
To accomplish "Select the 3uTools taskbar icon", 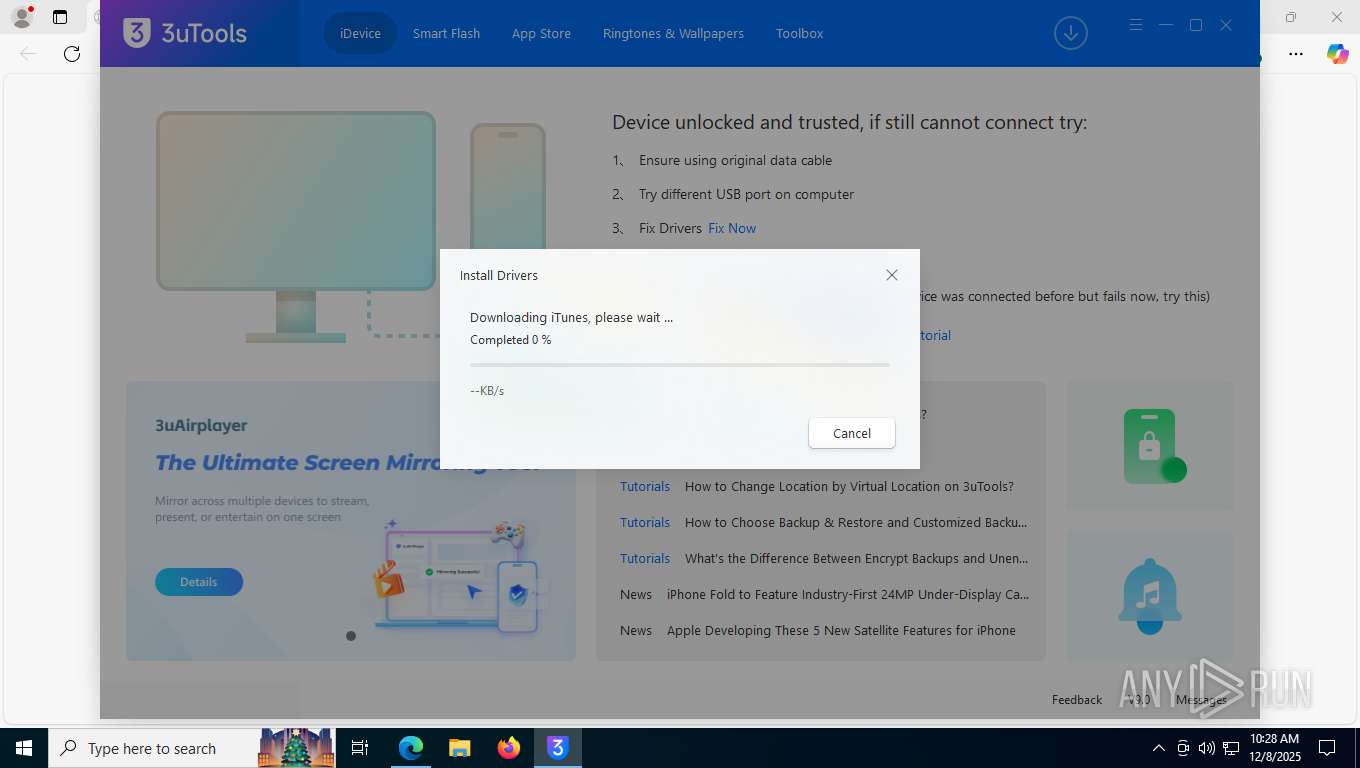I will point(558,748).
